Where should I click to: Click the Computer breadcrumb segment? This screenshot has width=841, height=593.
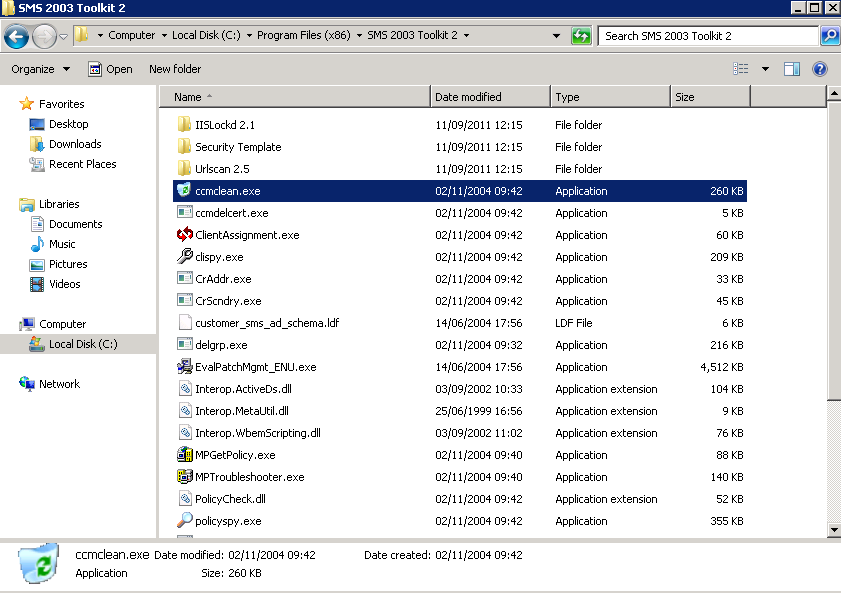pos(131,35)
